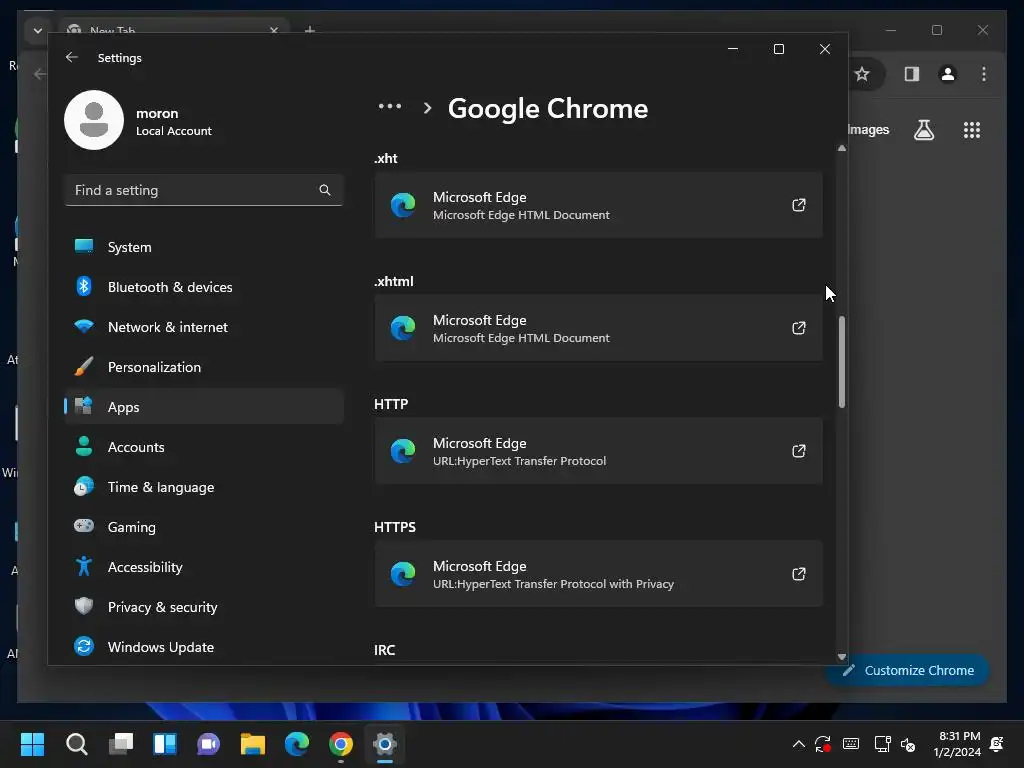Show hidden system tray icons

coord(798,744)
